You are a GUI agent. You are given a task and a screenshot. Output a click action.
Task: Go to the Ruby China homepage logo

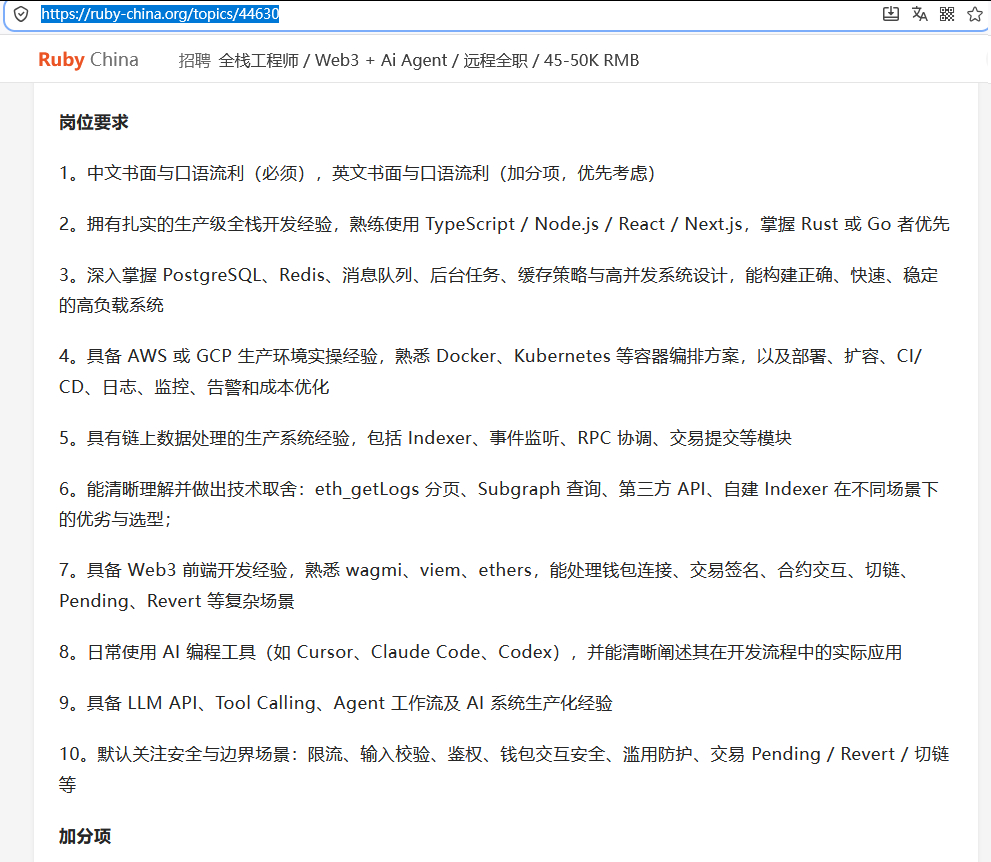point(88,59)
